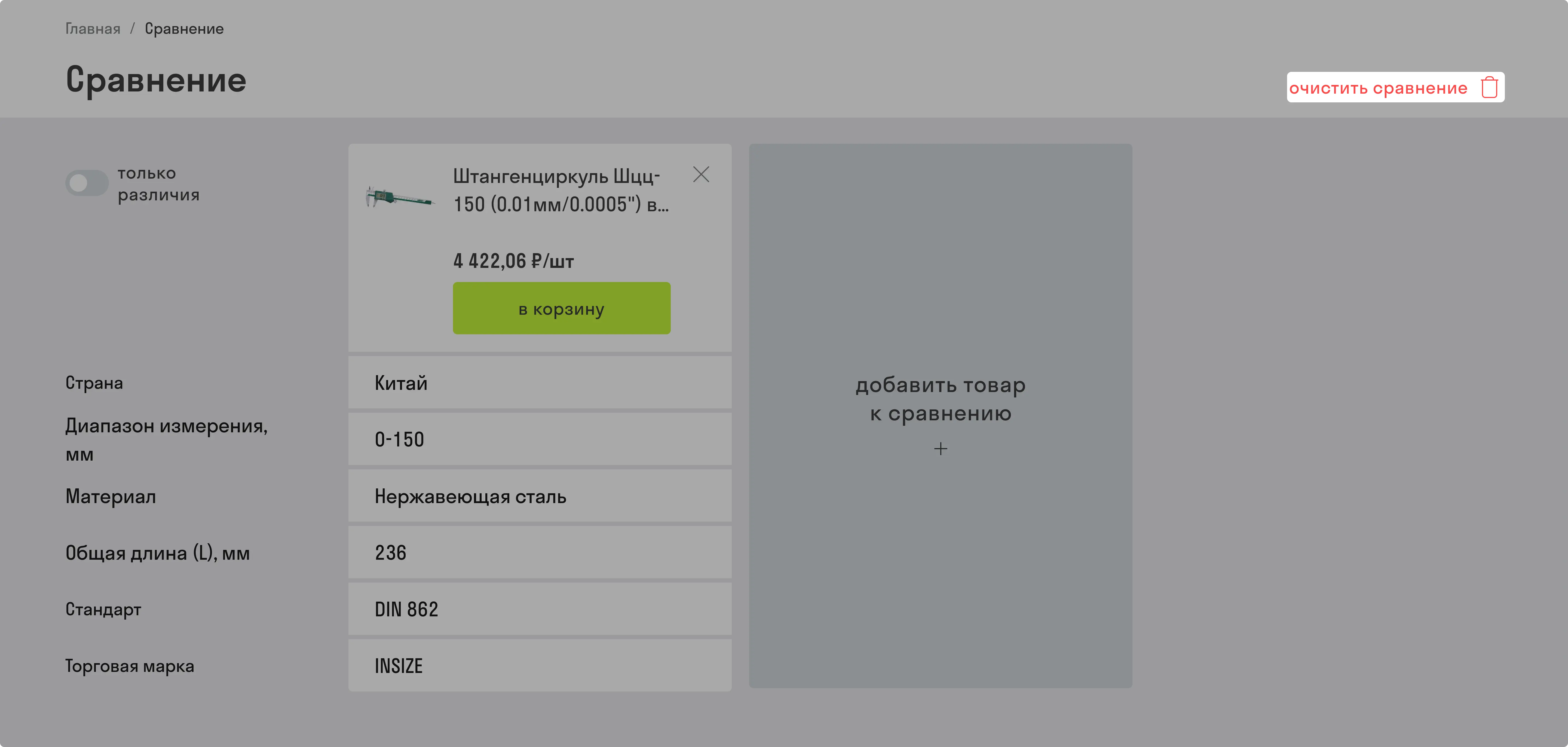Toggle the 'только различия' switch
Screen dimensions: 1568x747
point(87,183)
